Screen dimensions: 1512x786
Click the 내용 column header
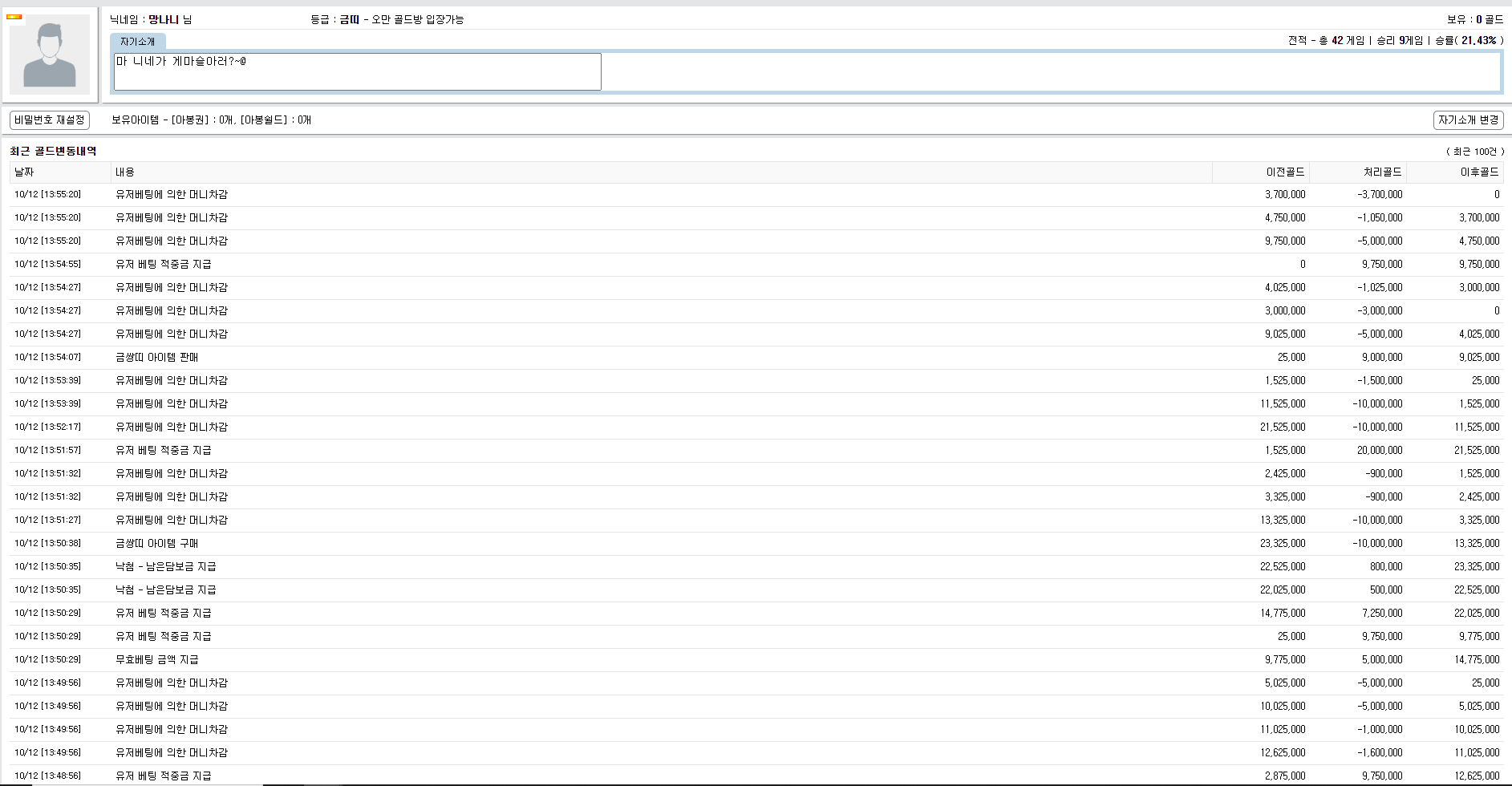pyautogui.click(x=125, y=172)
